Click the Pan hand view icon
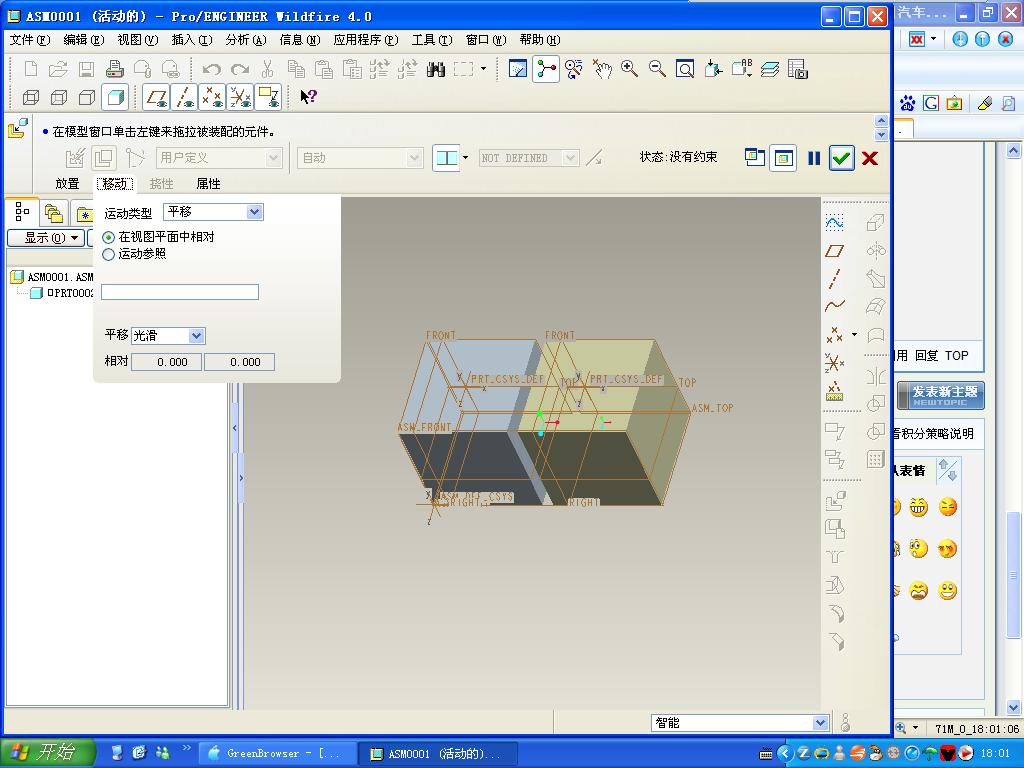Viewport: 1024px width, 768px height. [x=601, y=69]
